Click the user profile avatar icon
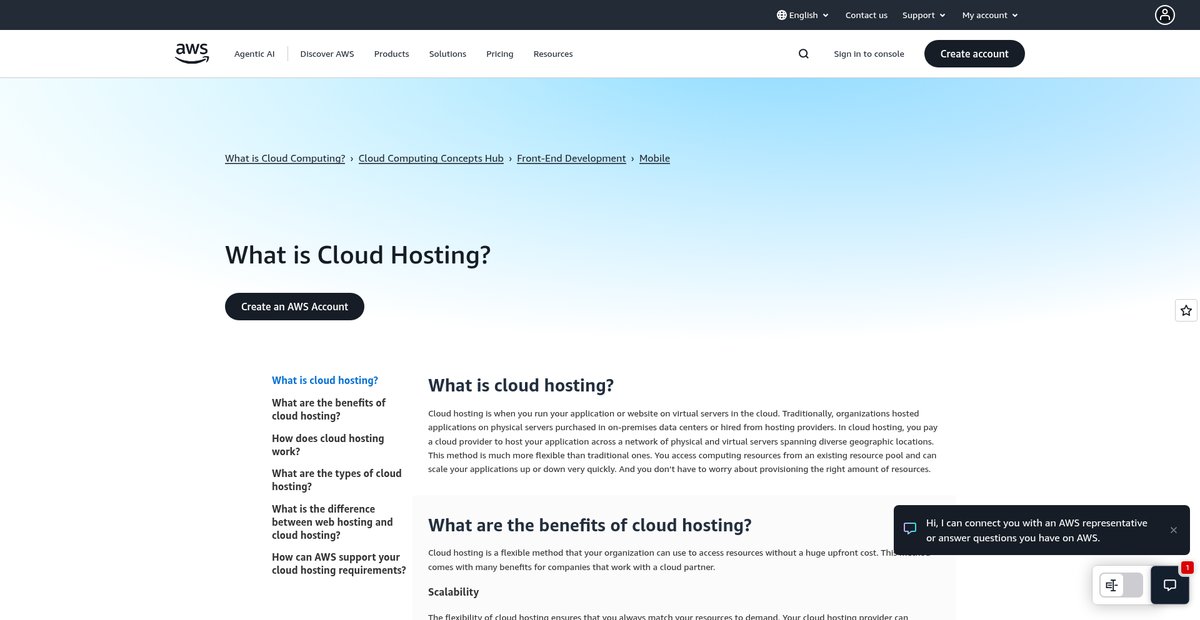Screen dimensions: 1200x620 [x=1165, y=15]
